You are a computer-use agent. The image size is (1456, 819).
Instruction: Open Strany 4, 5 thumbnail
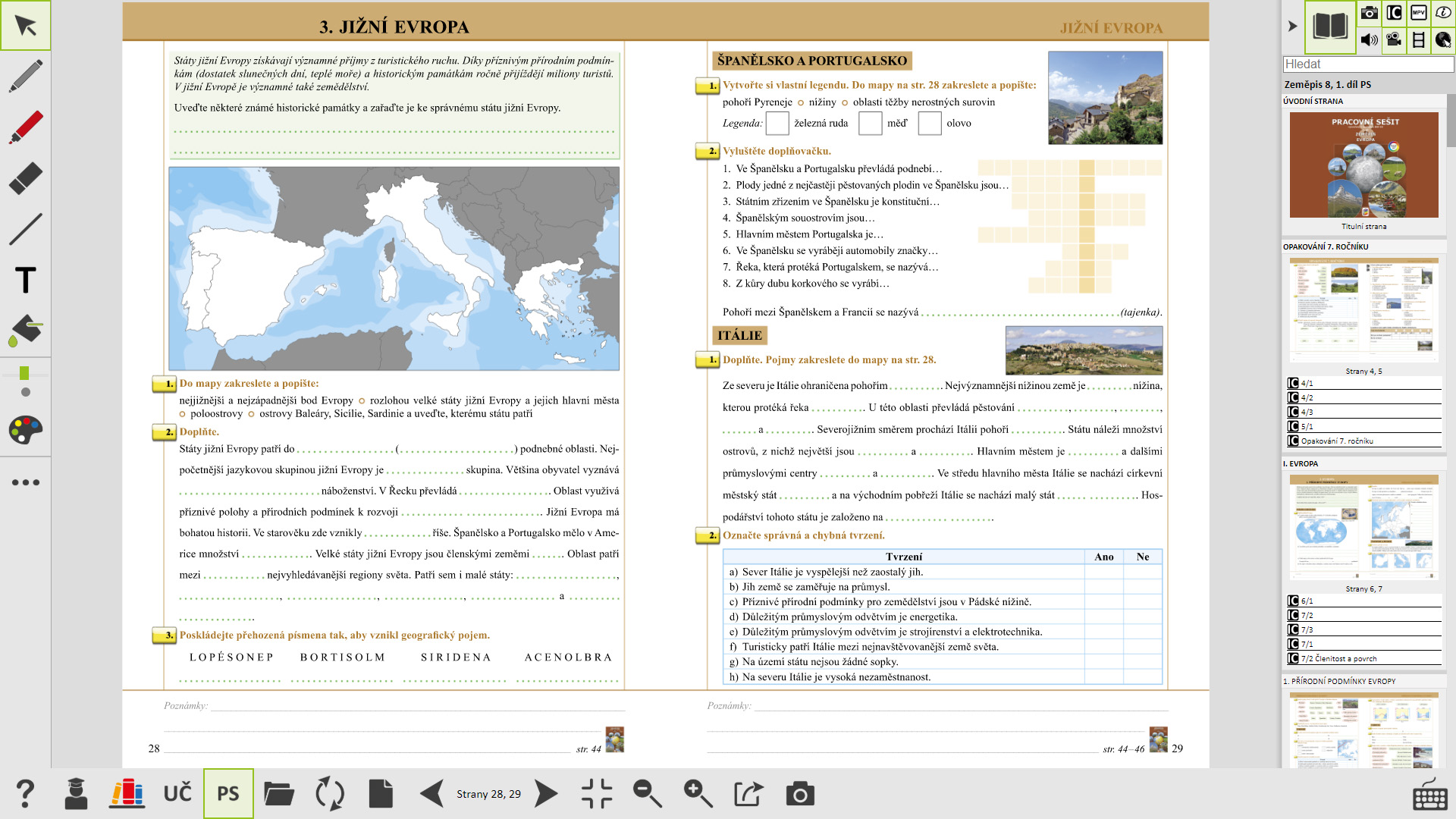coord(1363,311)
